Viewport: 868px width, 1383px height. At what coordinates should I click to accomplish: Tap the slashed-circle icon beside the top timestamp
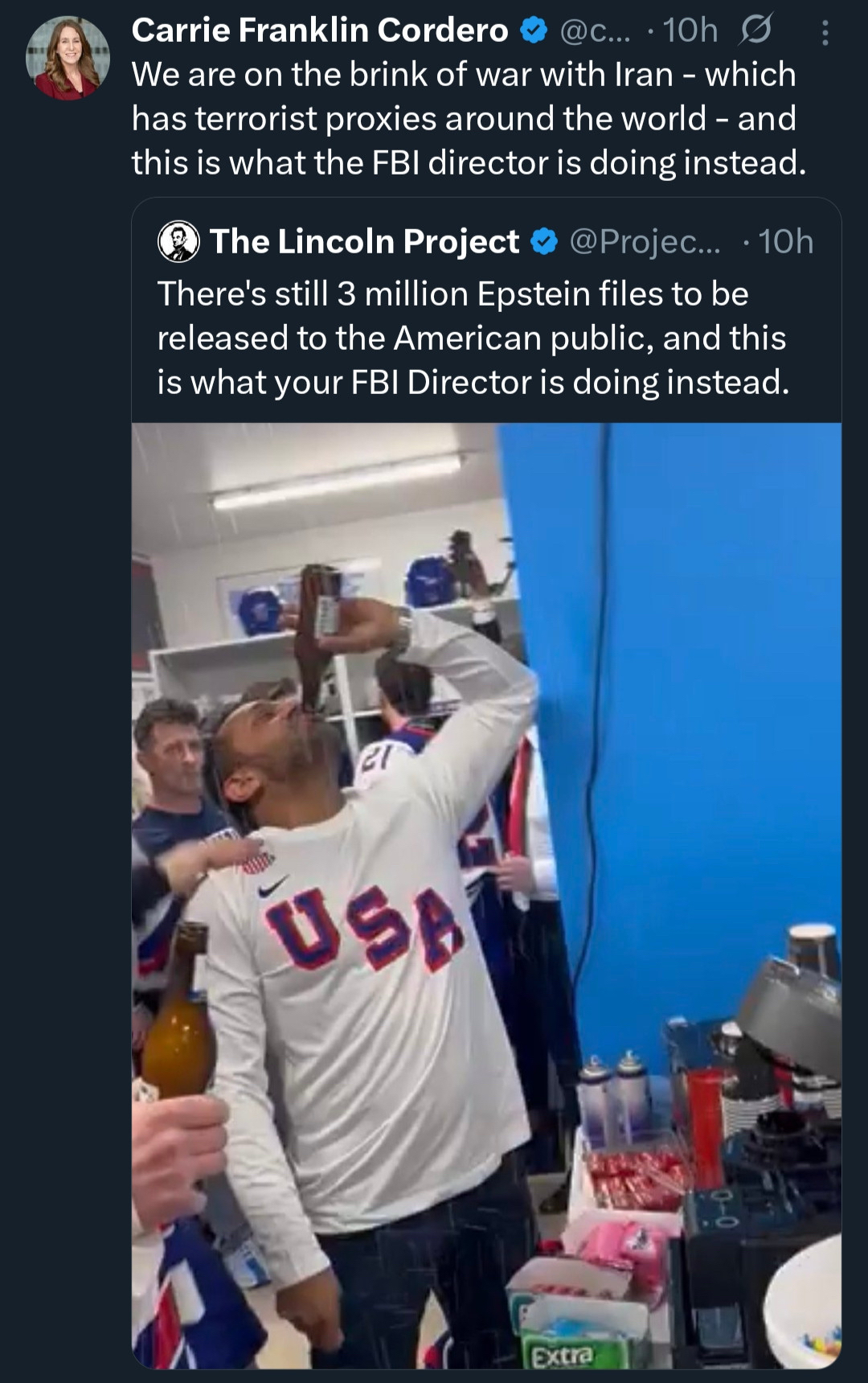754,31
